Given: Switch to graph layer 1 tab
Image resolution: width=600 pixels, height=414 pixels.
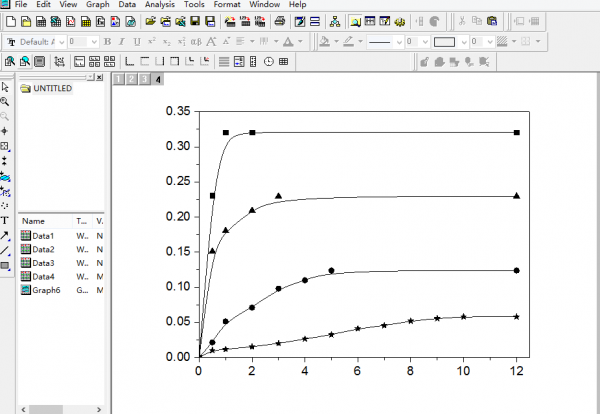Looking at the screenshot, I should (x=119, y=79).
